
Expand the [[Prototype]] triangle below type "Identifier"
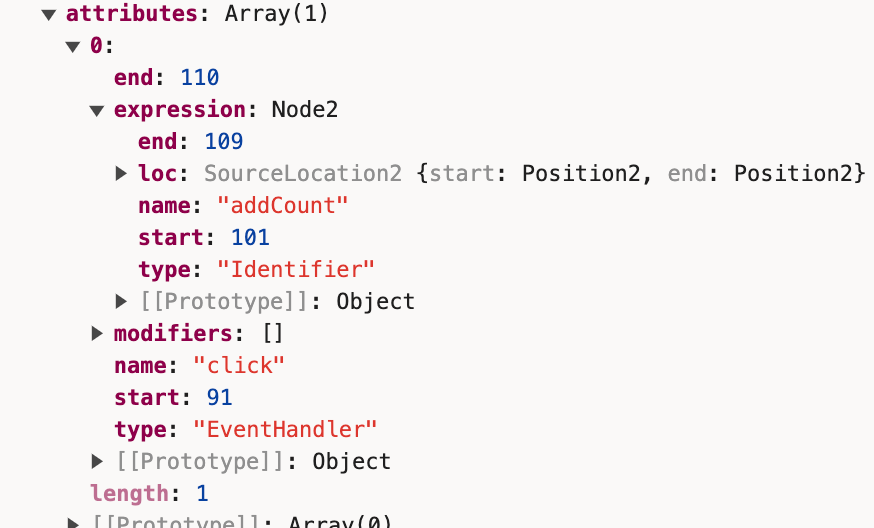coord(121,301)
